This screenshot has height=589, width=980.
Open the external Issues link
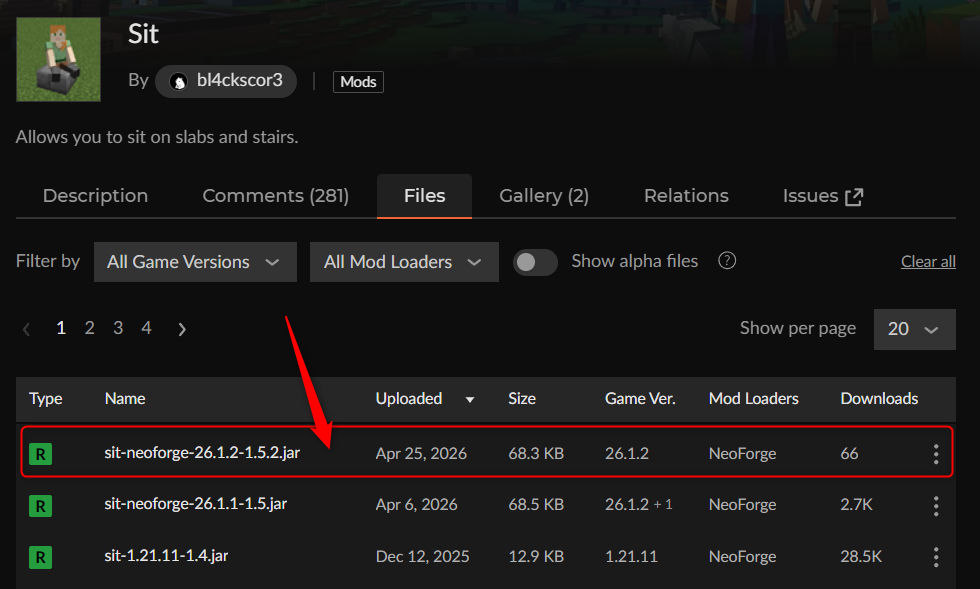(822, 196)
